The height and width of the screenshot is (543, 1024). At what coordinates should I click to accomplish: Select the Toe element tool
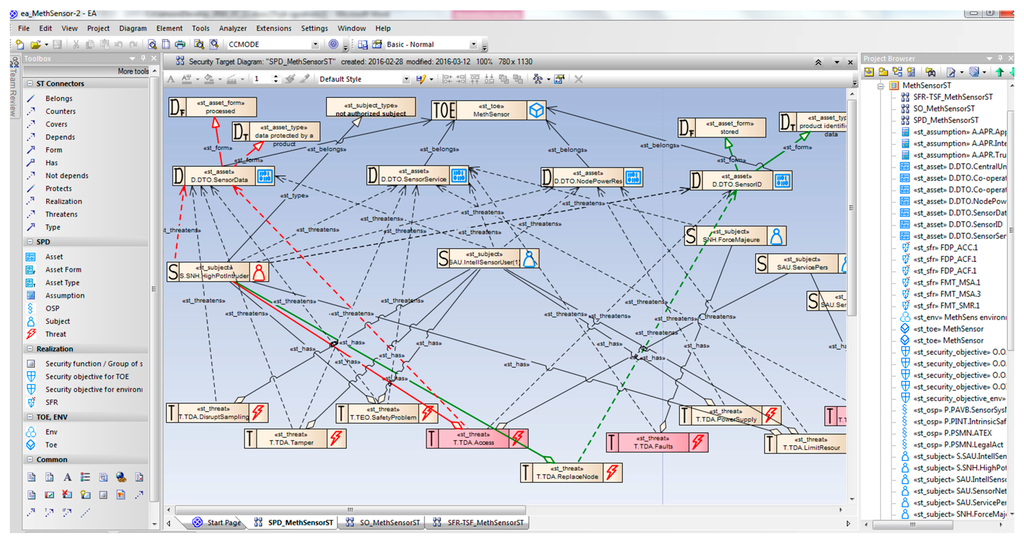52,444
